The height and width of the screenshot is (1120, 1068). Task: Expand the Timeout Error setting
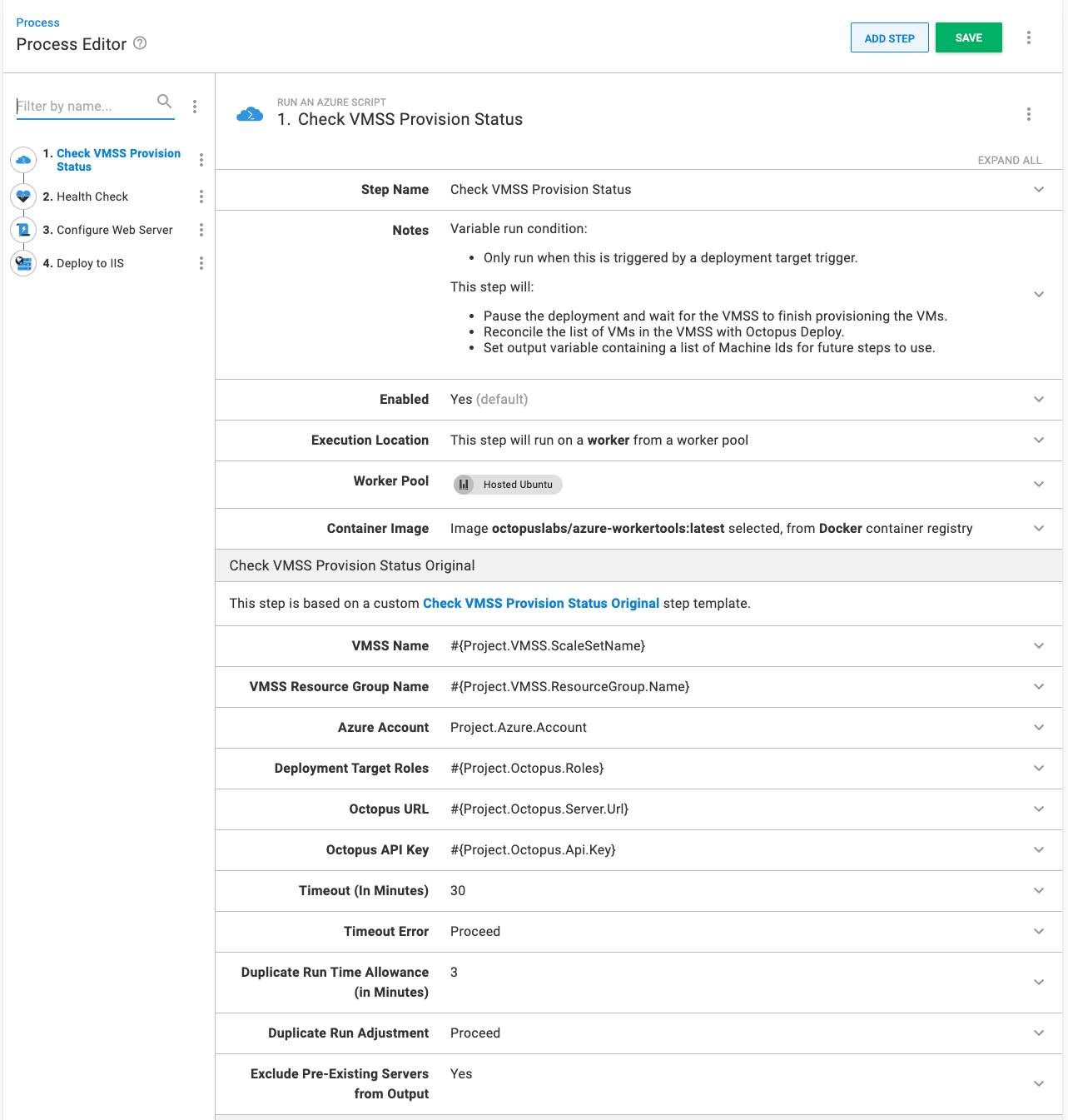point(1038,932)
